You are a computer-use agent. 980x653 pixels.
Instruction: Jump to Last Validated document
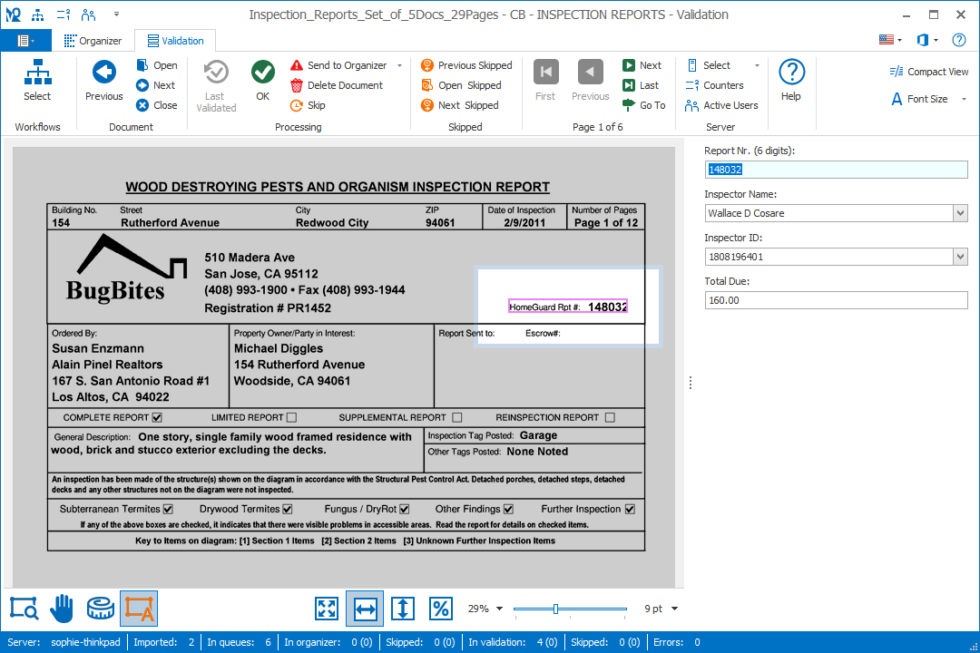216,86
